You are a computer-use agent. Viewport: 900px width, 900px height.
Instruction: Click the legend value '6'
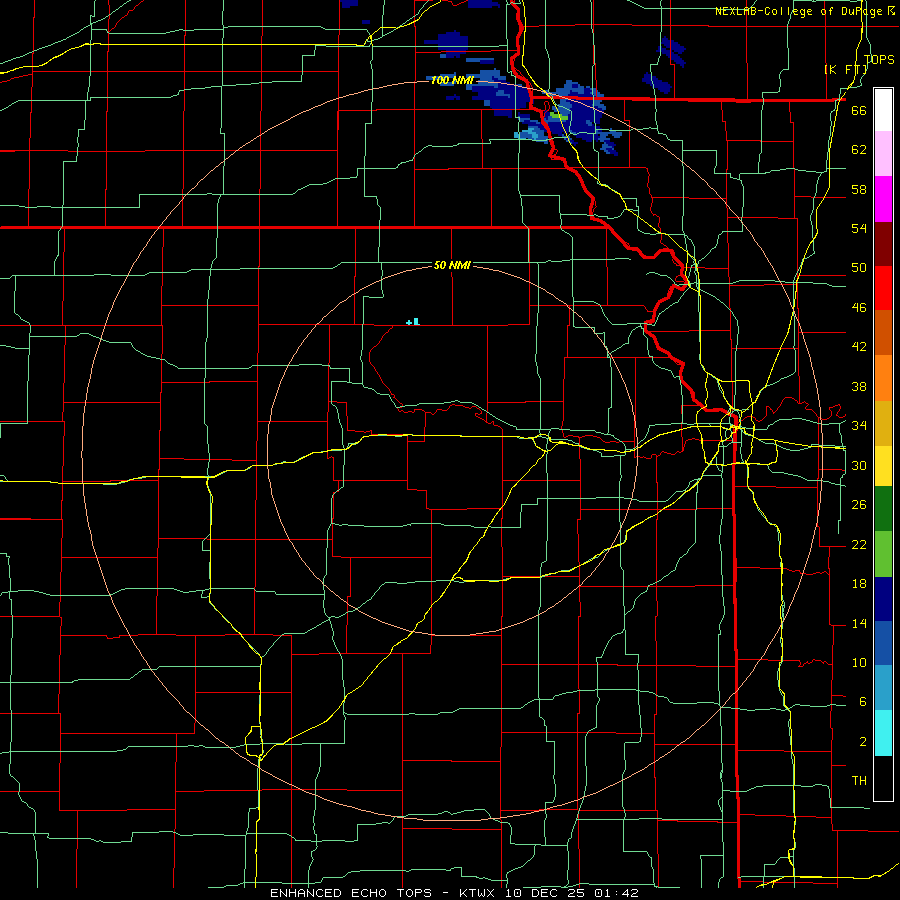point(862,702)
